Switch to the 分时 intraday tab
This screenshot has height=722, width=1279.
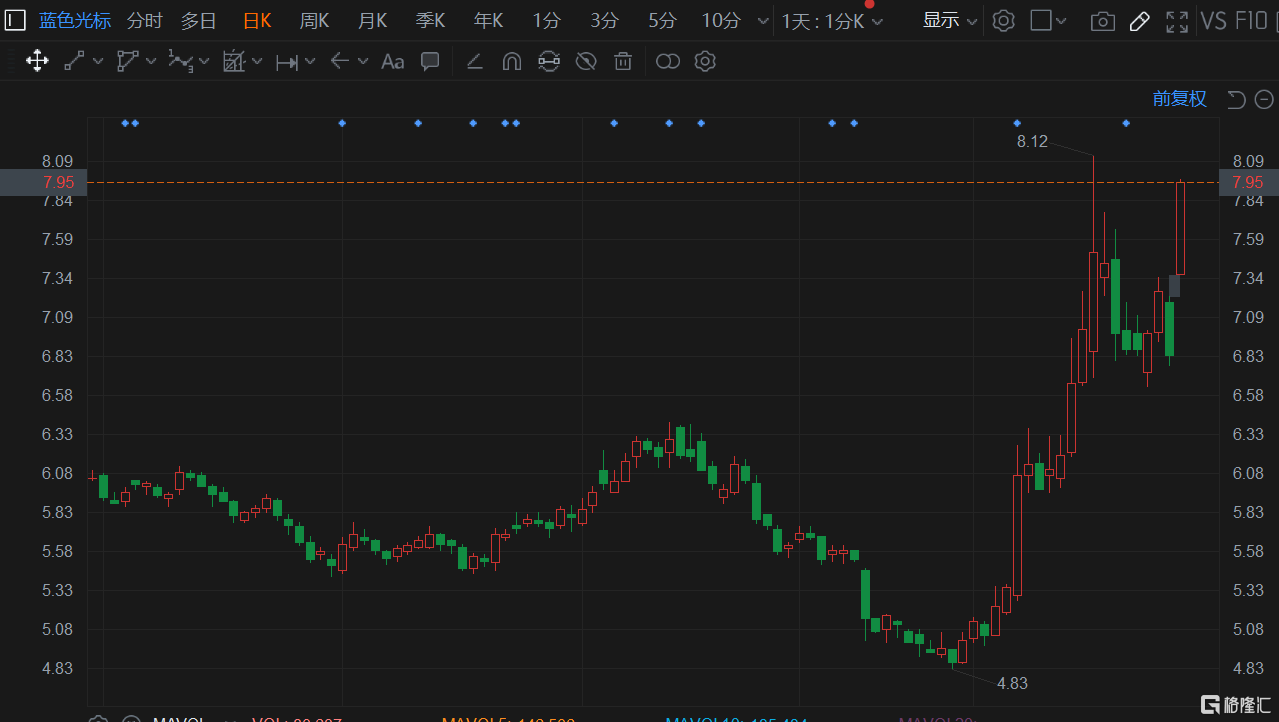click(x=144, y=20)
